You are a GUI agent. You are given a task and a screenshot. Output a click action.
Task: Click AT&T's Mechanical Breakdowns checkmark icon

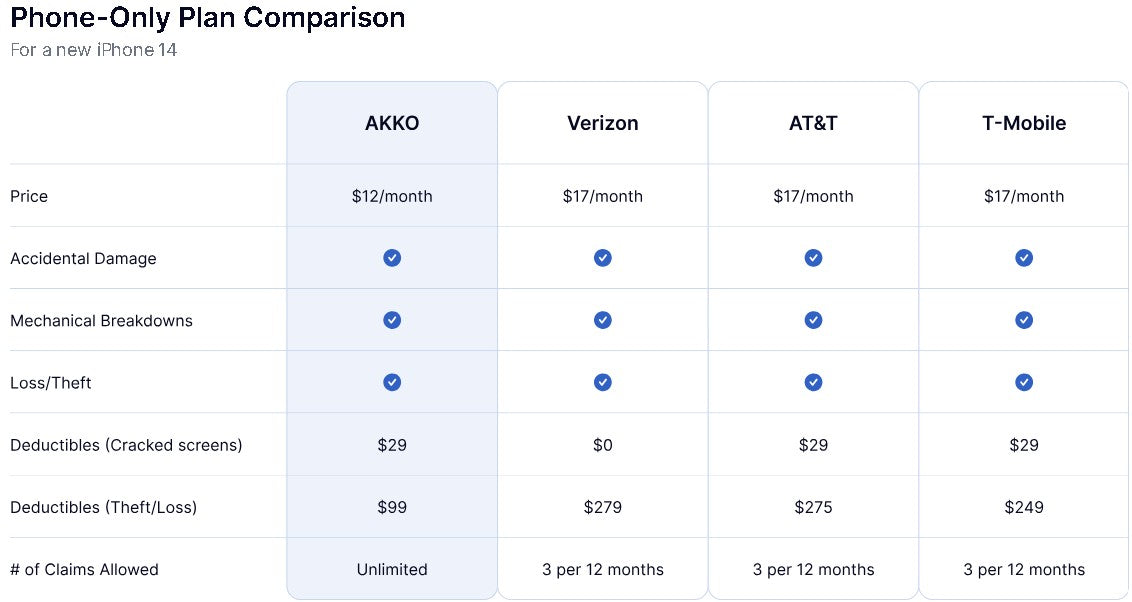coord(813,320)
